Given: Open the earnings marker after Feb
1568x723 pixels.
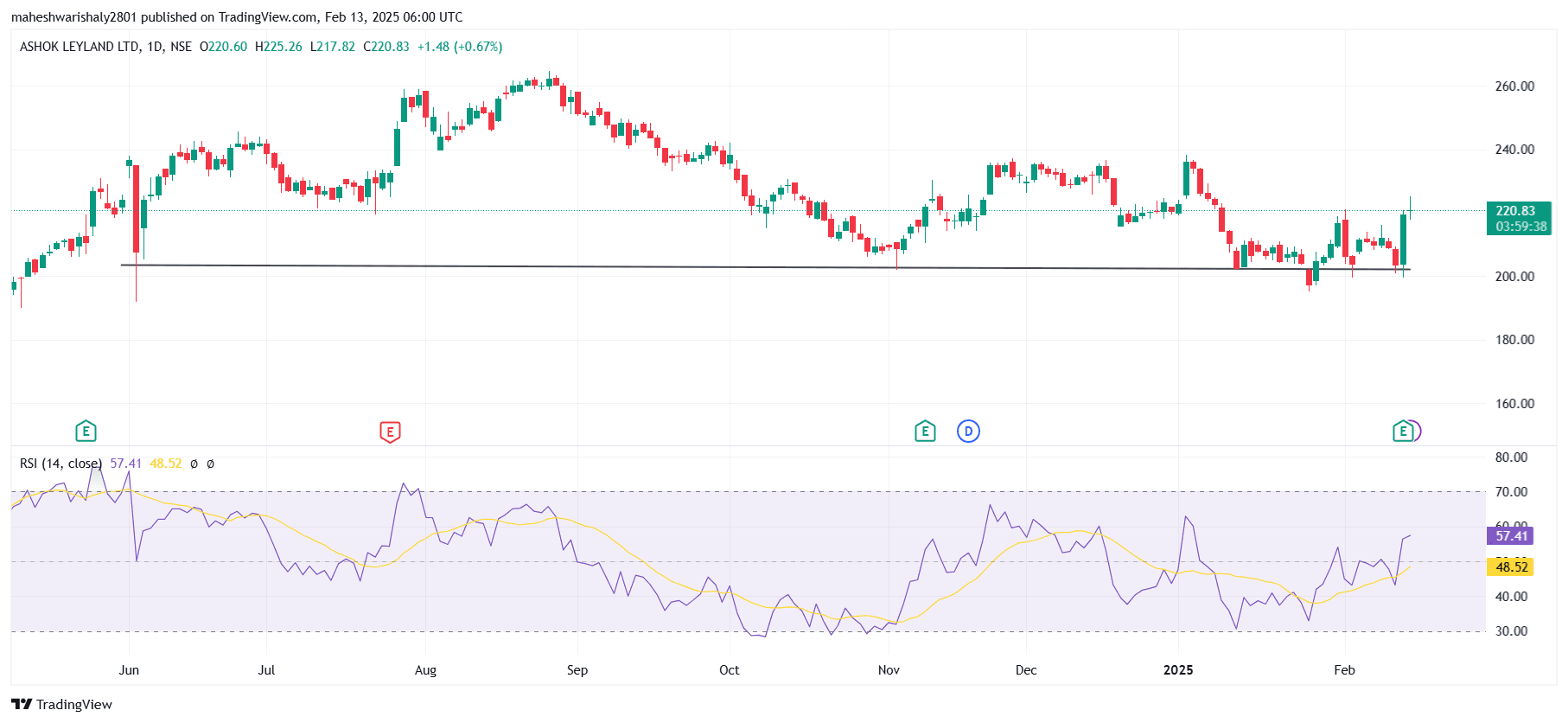Looking at the screenshot, I should 1404,431.
